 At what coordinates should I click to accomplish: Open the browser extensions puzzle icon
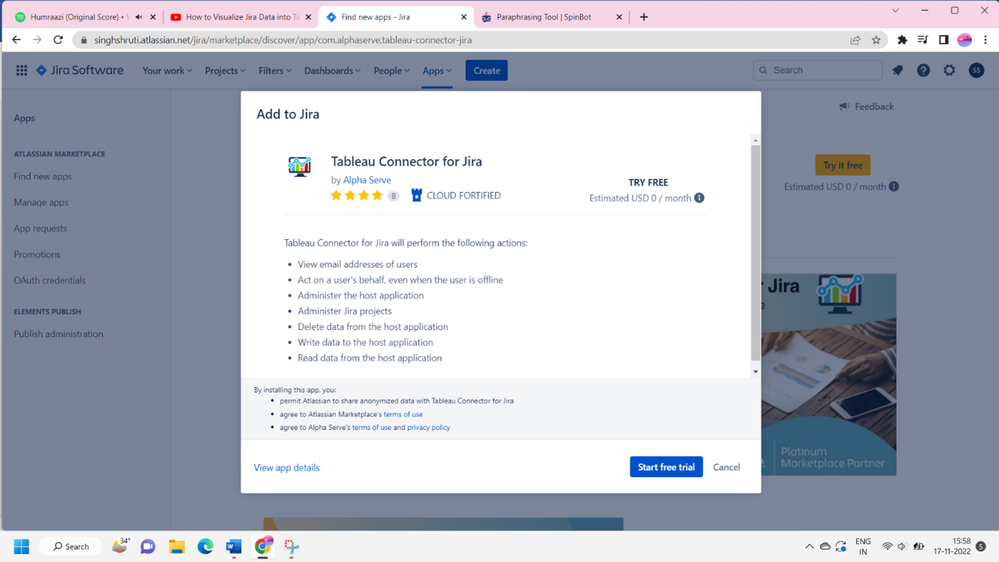tap(902, 40)
